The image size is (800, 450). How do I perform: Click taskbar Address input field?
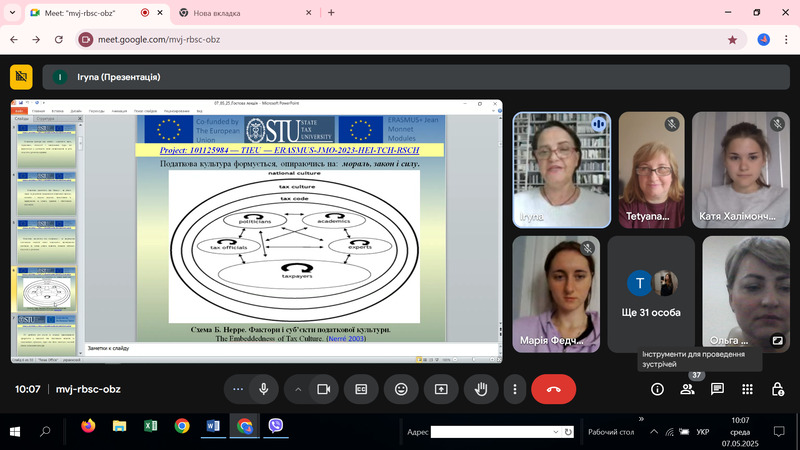492,432
